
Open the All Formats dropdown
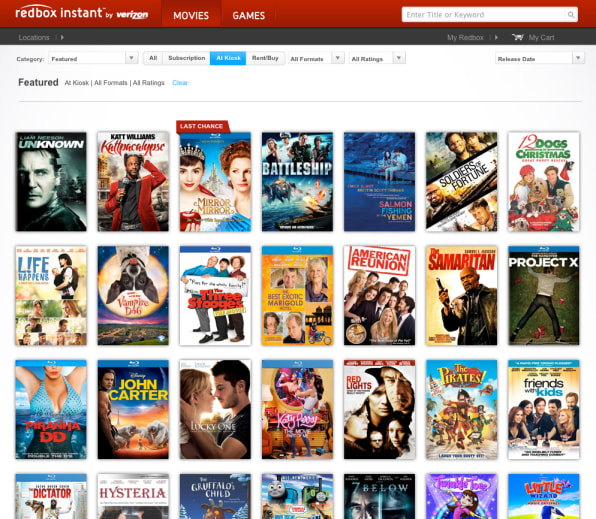tap(316, 58)
